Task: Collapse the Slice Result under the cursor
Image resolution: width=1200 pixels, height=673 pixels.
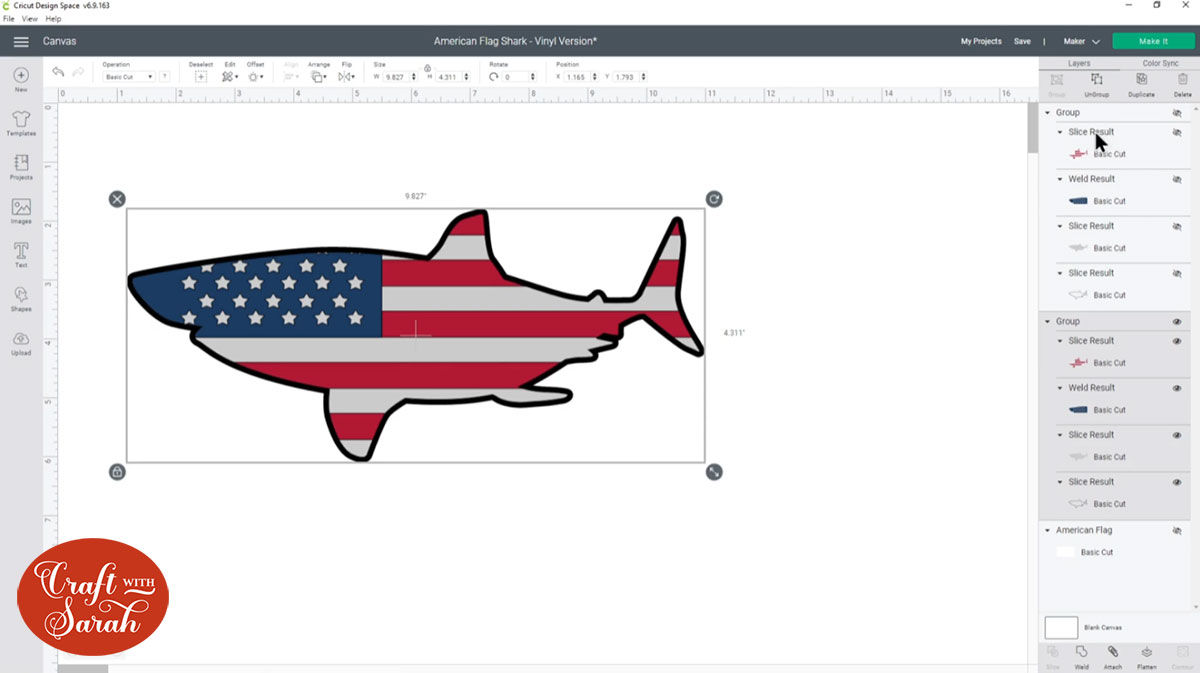Action: pyautogui.click(x=1060, y=132)
